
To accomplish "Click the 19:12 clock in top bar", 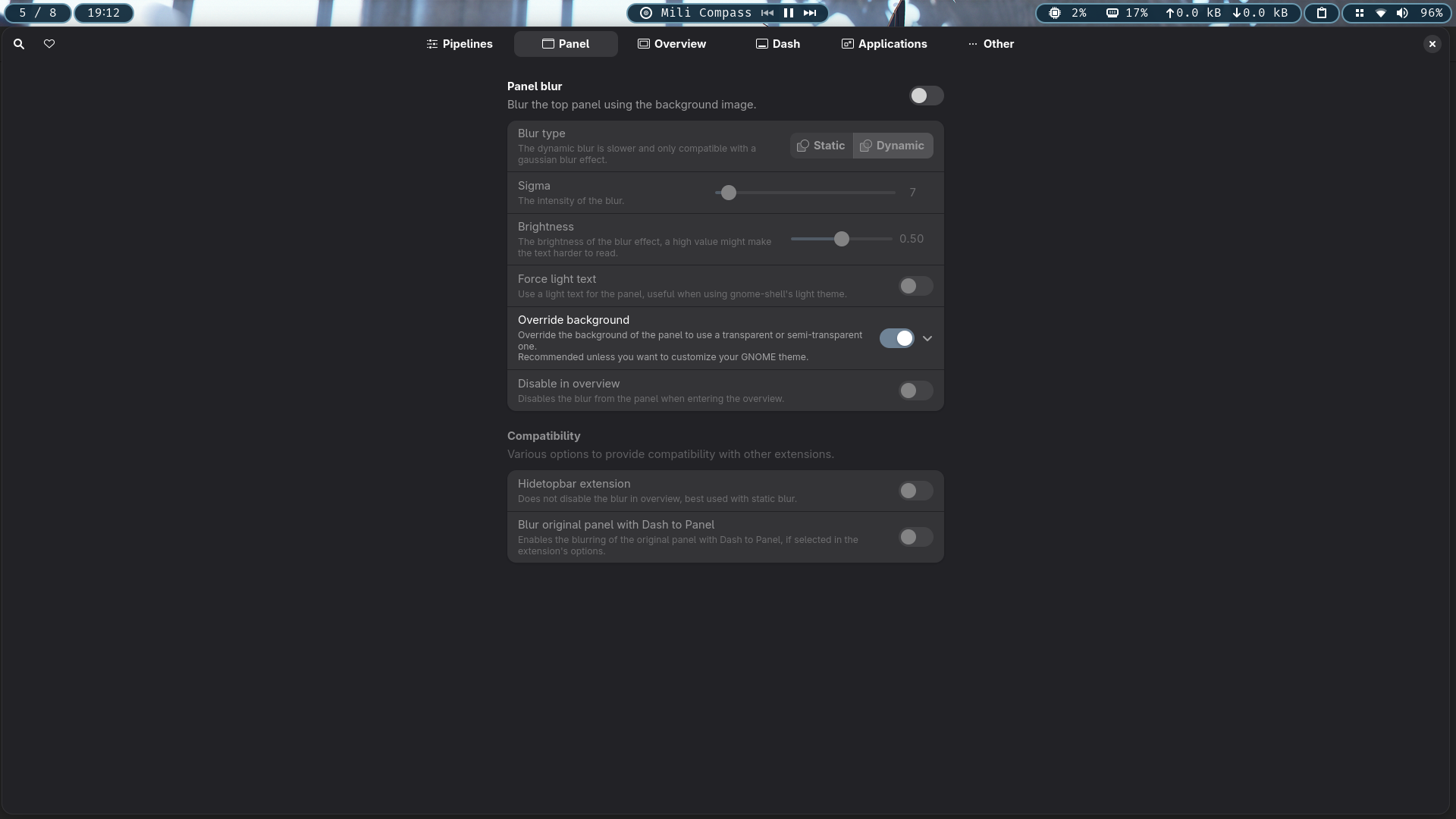I will 103,13.
